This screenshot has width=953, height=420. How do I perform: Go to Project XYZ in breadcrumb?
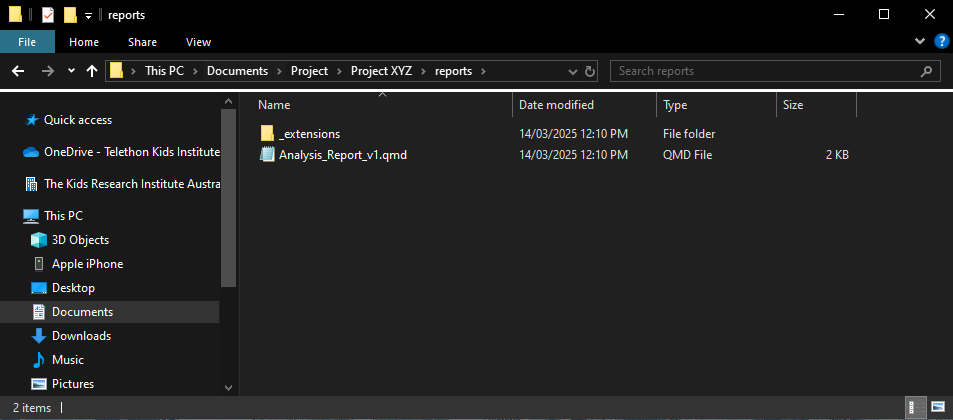[x=387, y=71]
